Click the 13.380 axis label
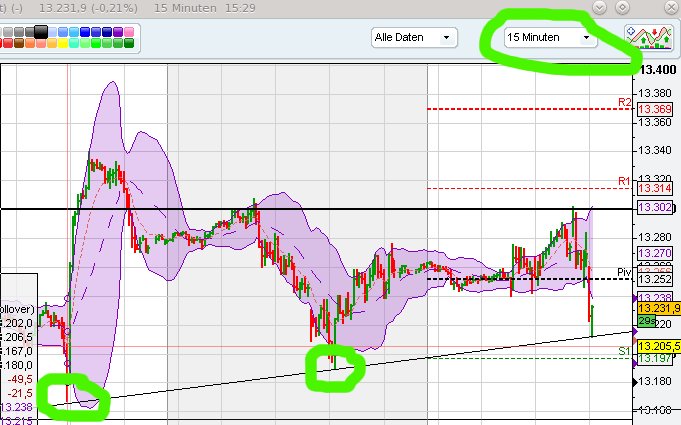Screen dimensions: 681x425 pyautogui.click(x=656, y=93)
